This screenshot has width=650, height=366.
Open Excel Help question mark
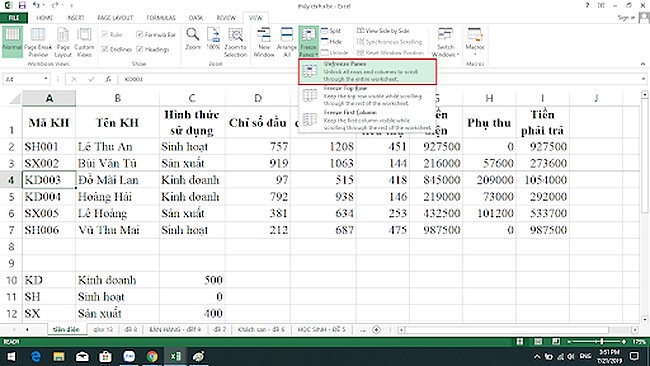[x=587, y=5]
